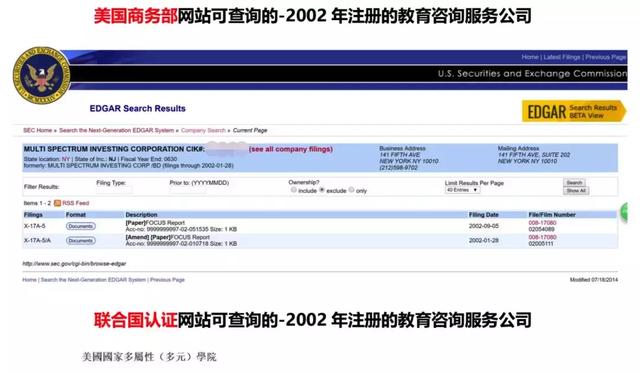
Task: Click the Description column header
Action: point(141,215)
